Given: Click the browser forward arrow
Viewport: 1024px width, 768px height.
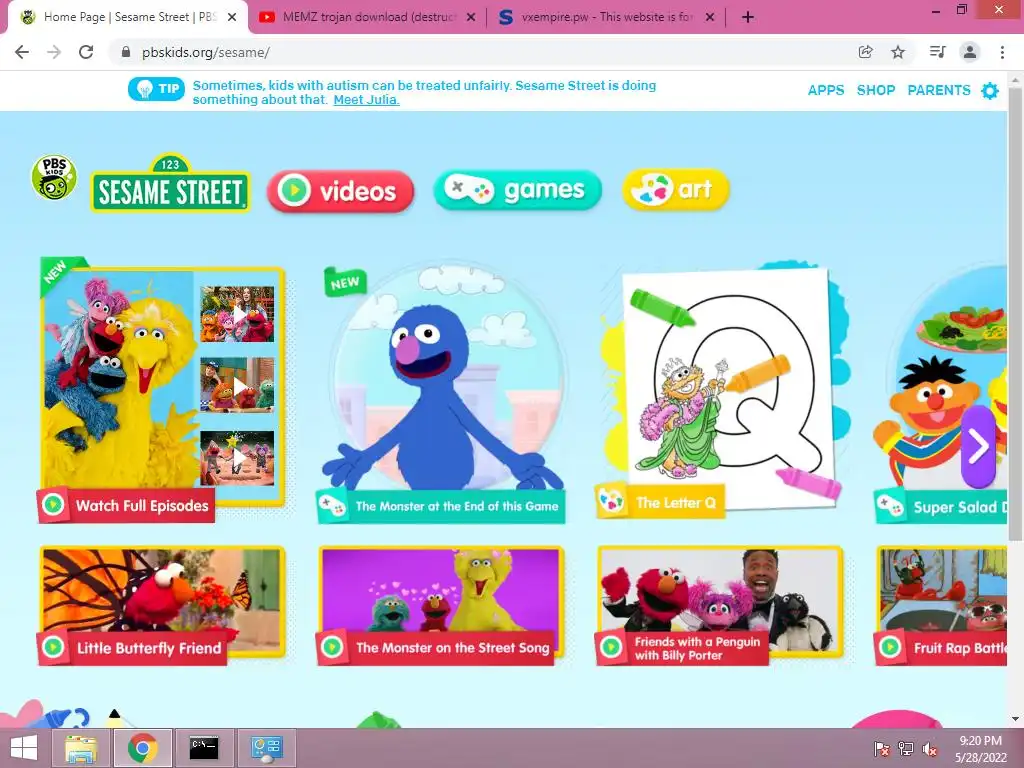Looking at the screenshot, I should [x=54, y=52].
